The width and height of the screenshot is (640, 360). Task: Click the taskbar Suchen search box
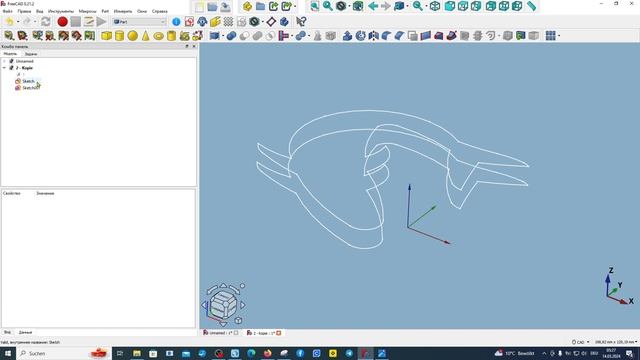pyautogui.click(x=63, y=353)
